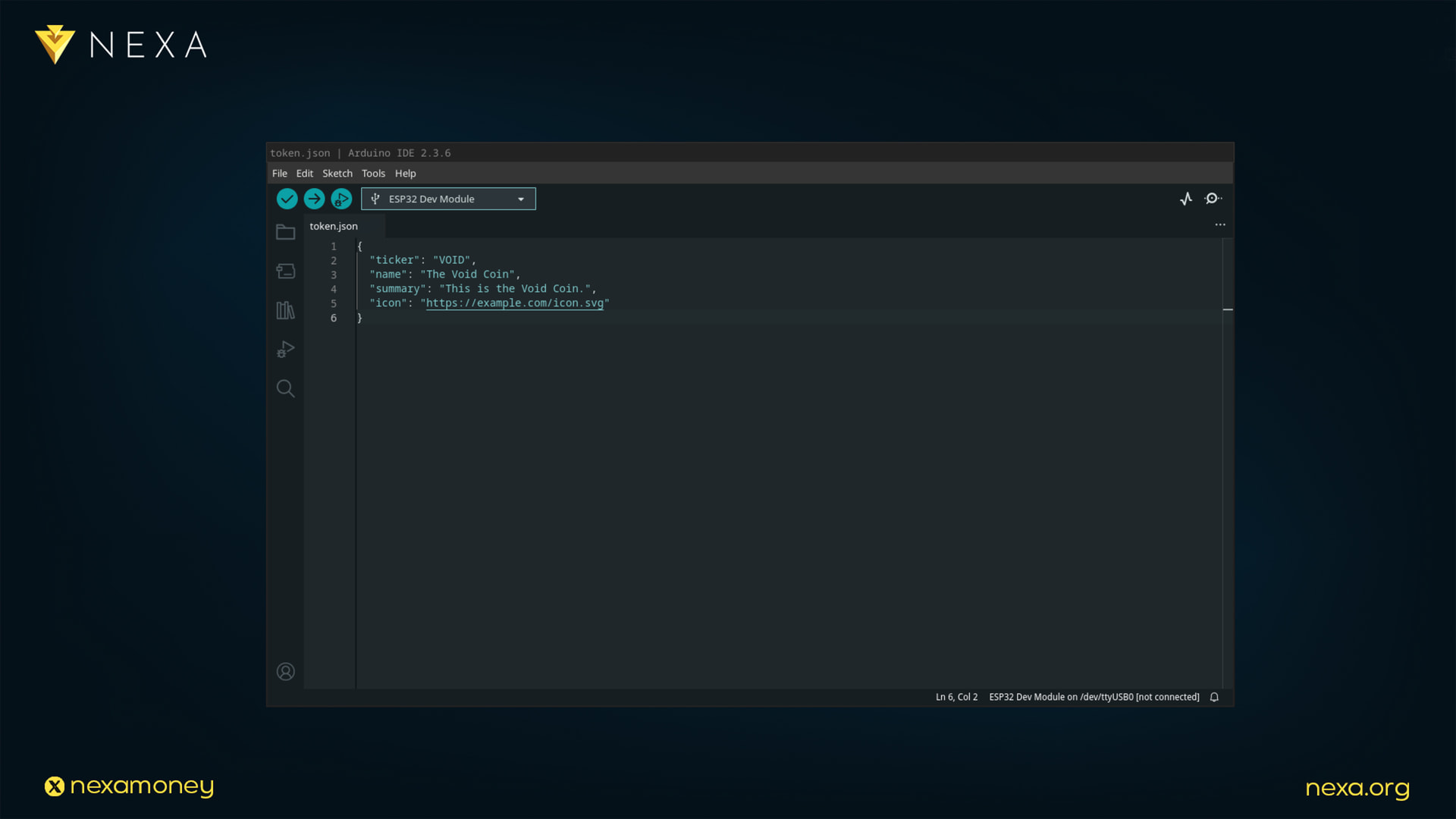Click the Ln 6, Col 2 status indicator
Screen dimensions: 1456x819
point(956,697)
